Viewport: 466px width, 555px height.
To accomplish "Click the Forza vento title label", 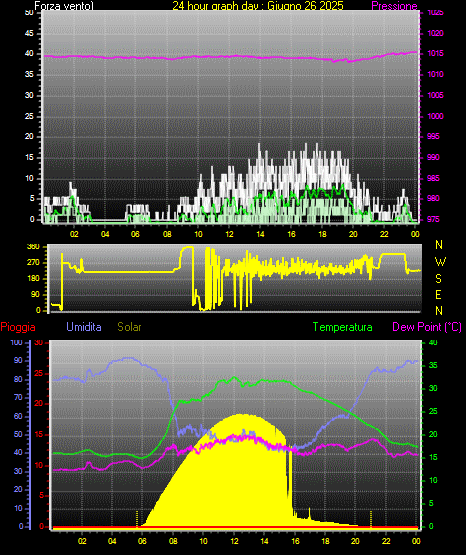I will click(x=64, y=6).
